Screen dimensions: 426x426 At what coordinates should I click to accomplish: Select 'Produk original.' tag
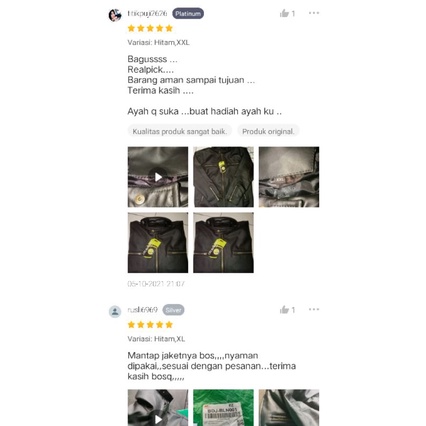point(268,131)
